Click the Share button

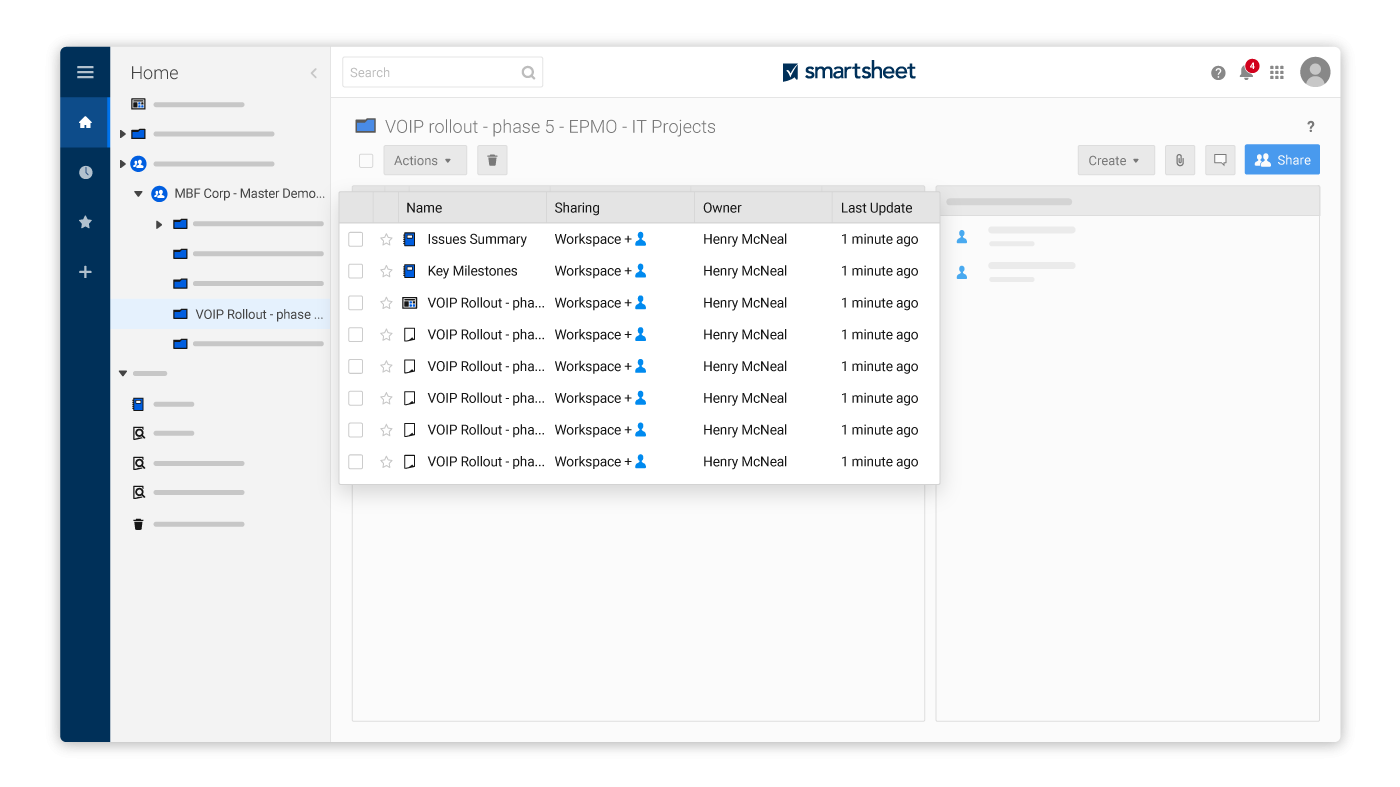pyautogui.click(x=1281, y=159)
